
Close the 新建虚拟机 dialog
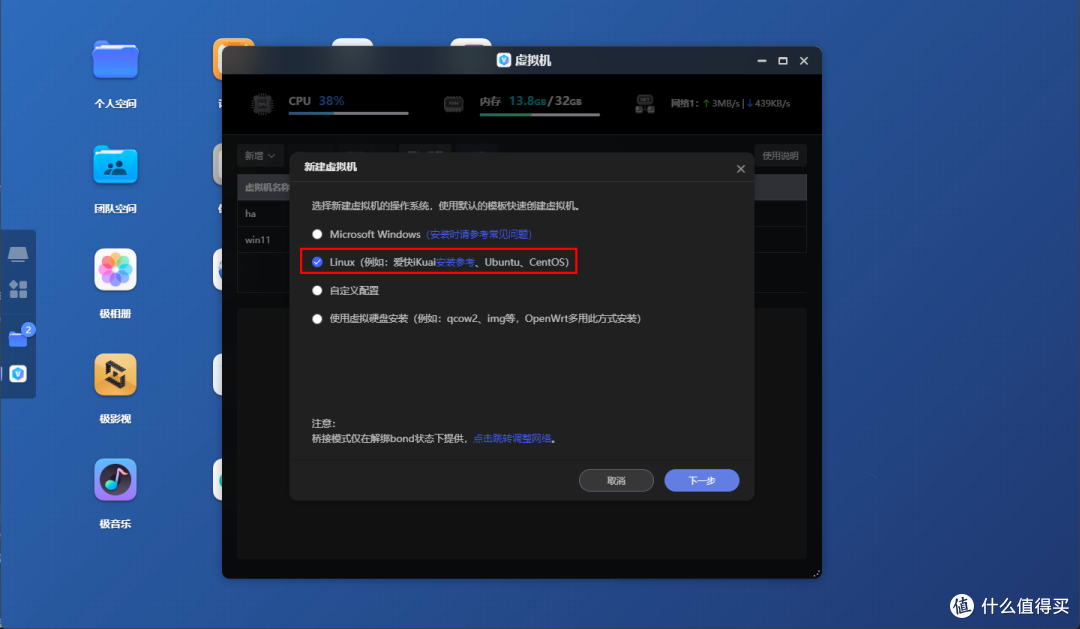click(x=740, y=168)
